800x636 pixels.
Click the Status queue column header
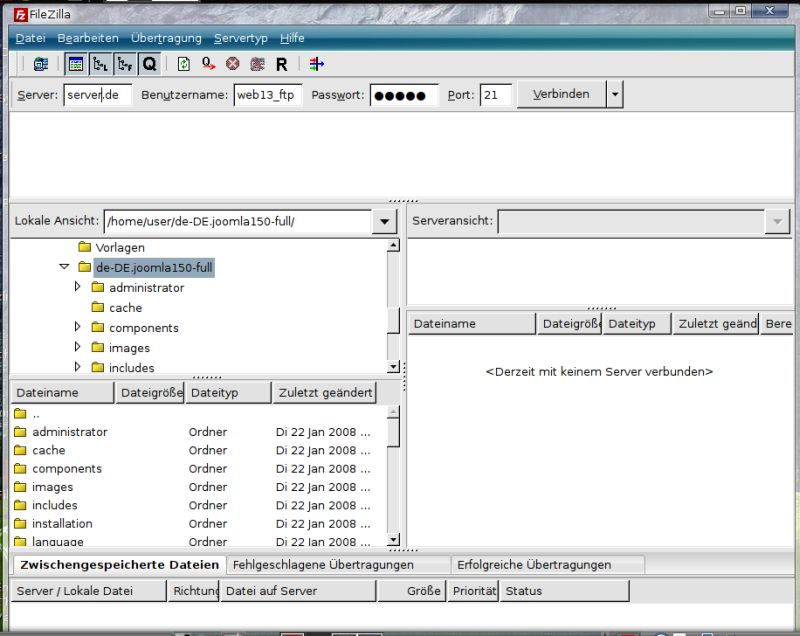(564, 591)
